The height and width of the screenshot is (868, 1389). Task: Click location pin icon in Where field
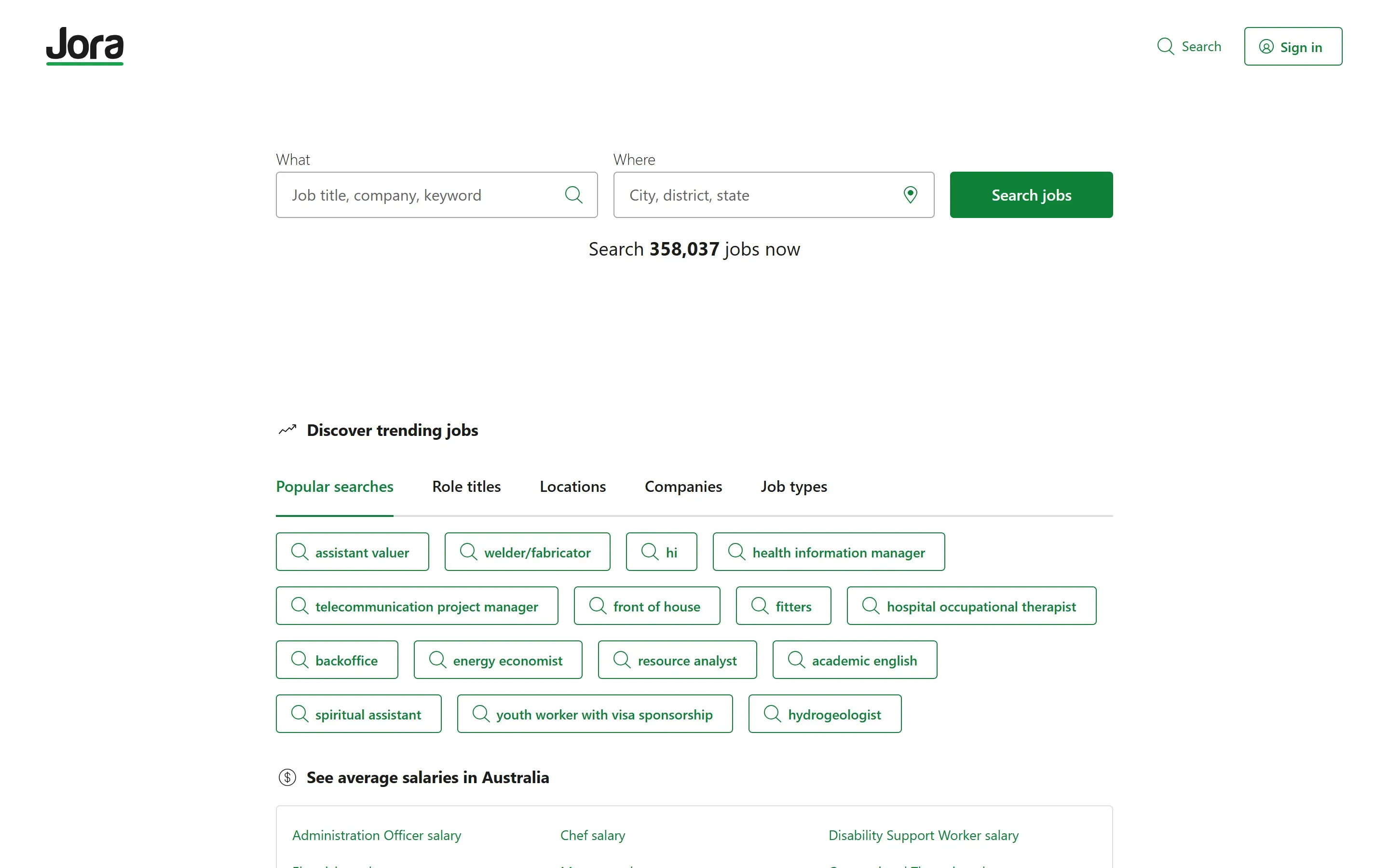[x=910, y=195]
